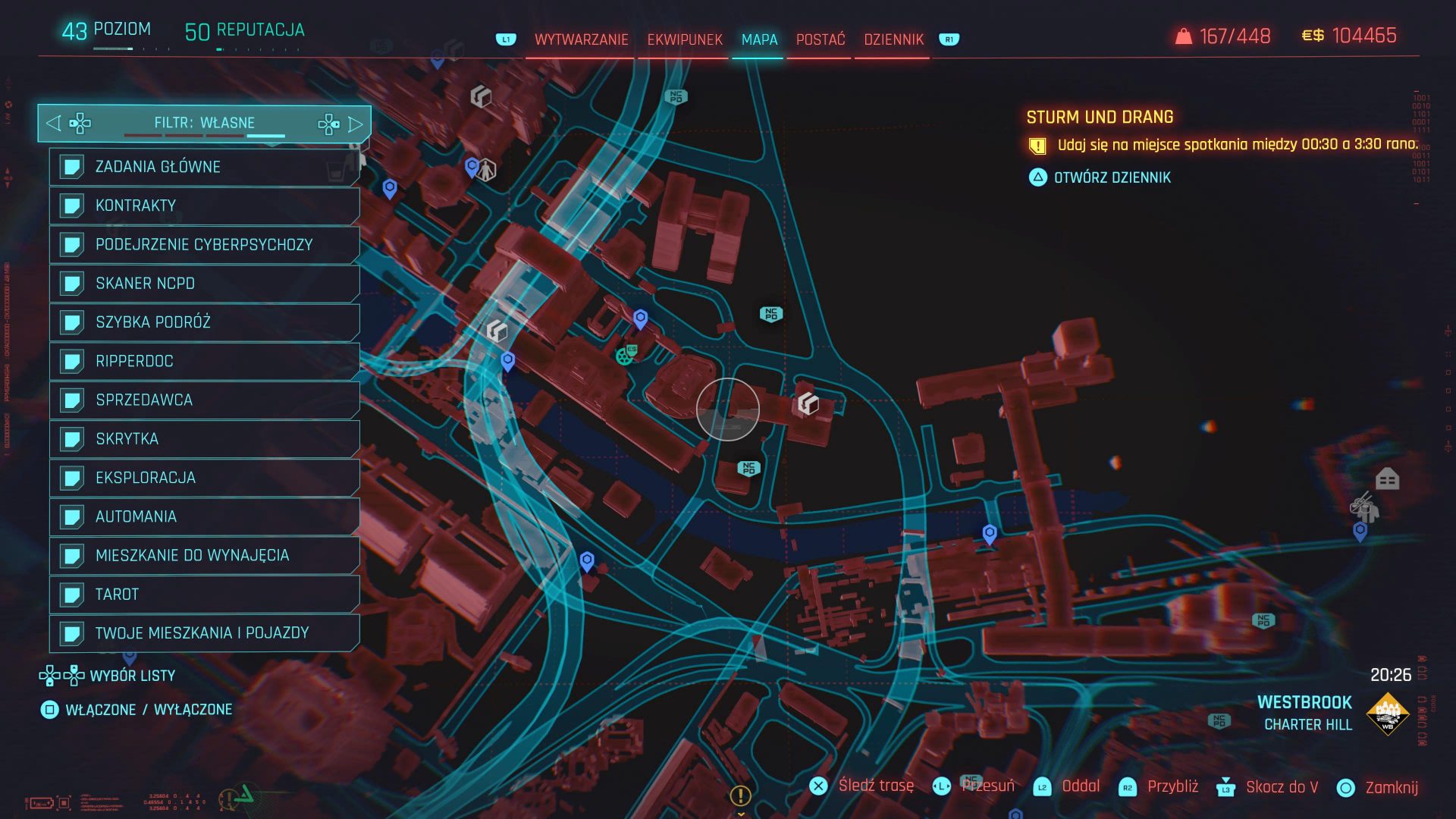
Task: Click the yellow quest marker icon at bottom
Action: coord(740,795)
